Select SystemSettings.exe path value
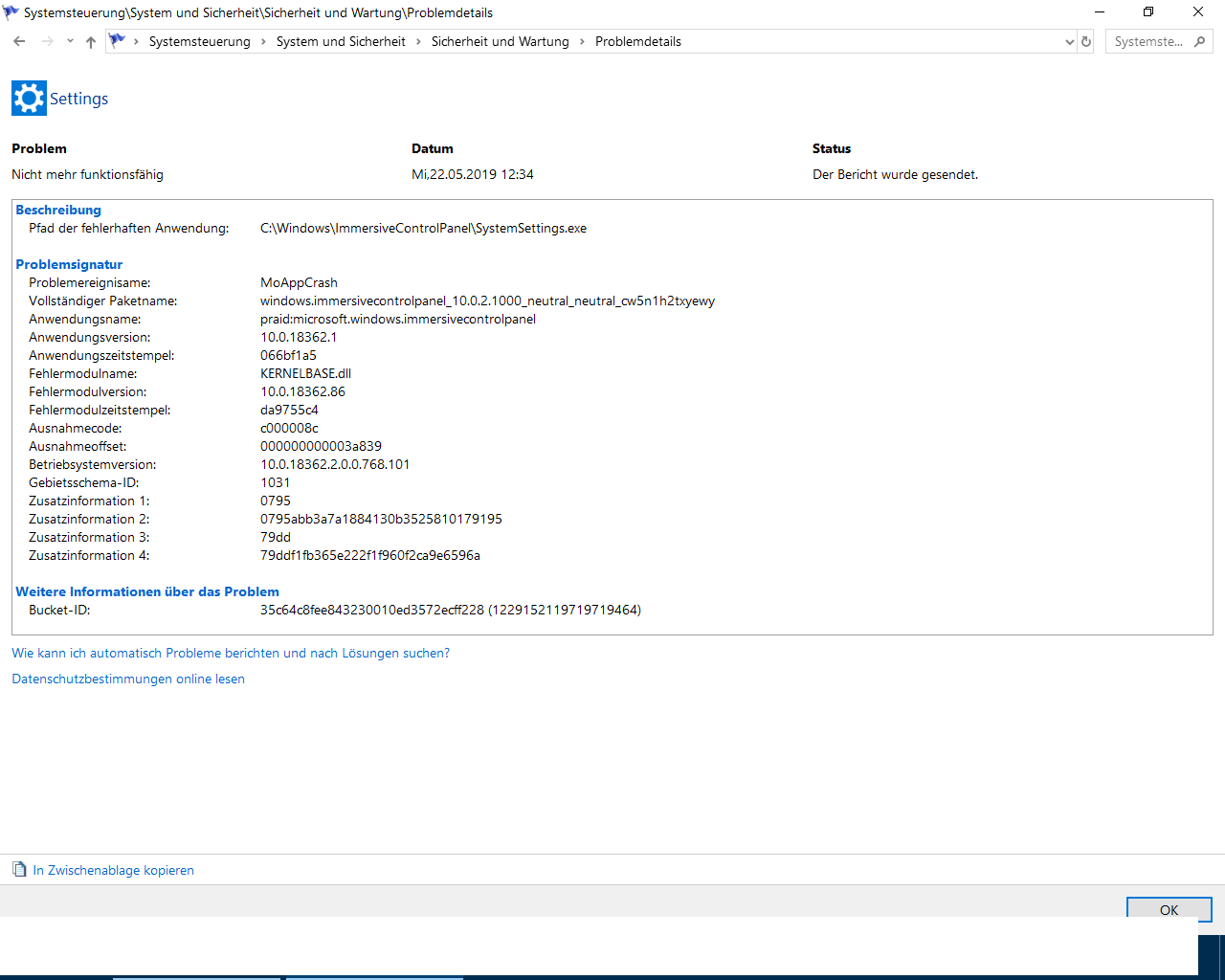This screenshot has width=1225, height=980. coord(423,228)
